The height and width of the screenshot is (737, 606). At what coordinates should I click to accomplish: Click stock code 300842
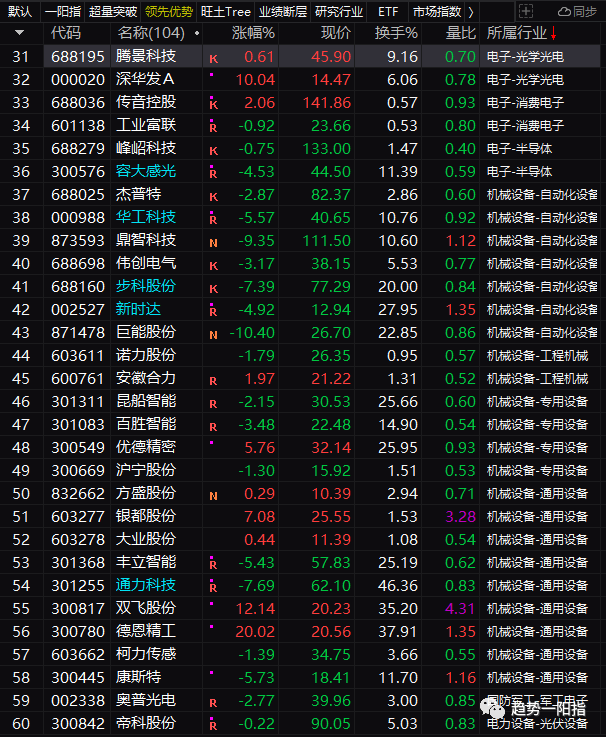(x=78, y=724)
